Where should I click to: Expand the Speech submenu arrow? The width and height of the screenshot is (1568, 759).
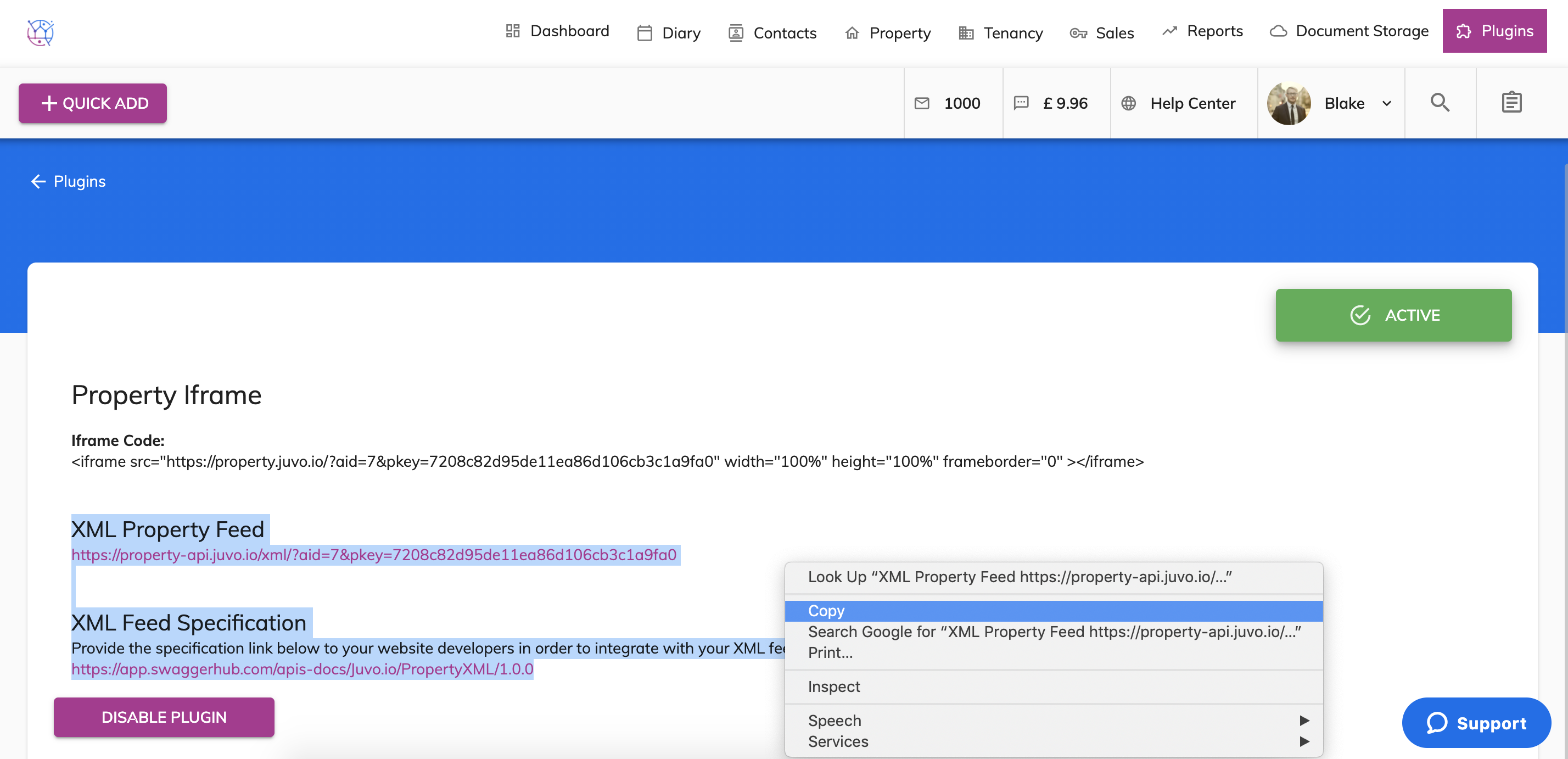(x=1304, y=720)
